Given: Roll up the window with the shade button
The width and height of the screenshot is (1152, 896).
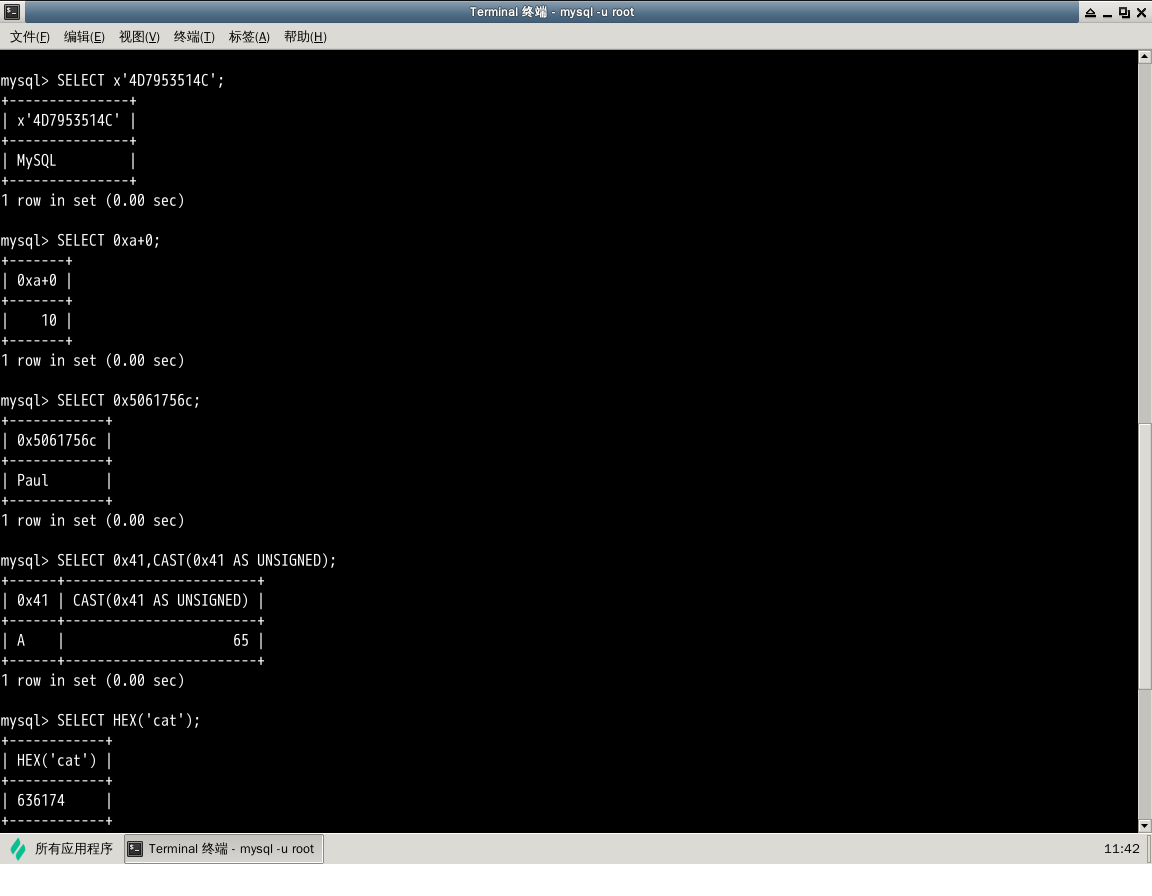Looking at the screenshot, I should coord(1089,12).
